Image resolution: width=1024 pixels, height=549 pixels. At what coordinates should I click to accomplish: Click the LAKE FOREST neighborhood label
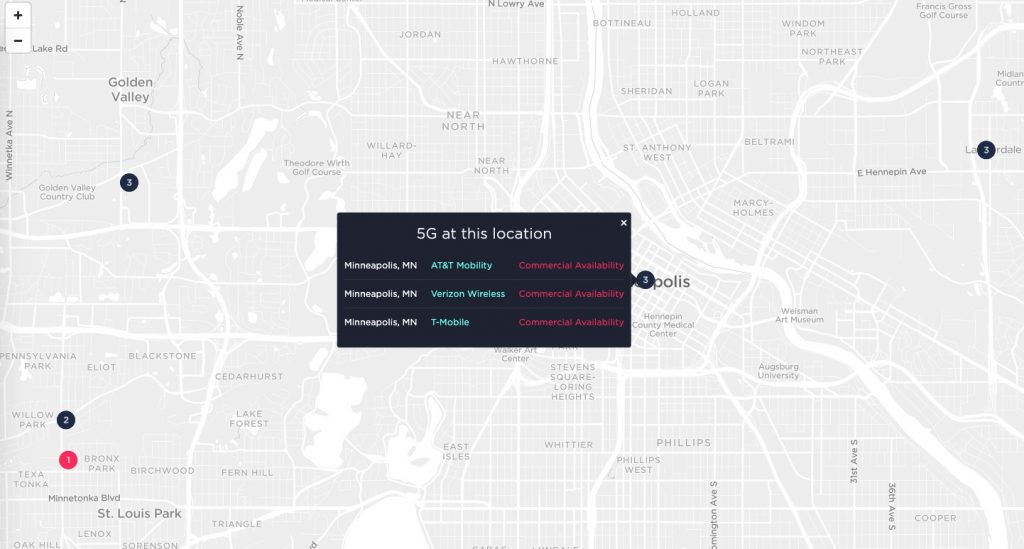coord(249,418)
